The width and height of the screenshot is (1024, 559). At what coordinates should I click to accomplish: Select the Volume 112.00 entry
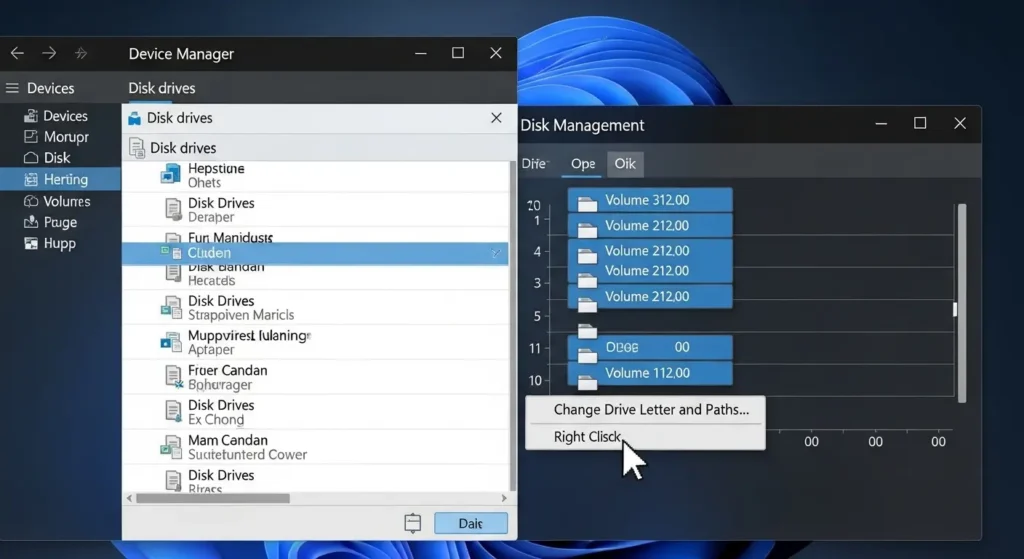click(x=650, y=374)
